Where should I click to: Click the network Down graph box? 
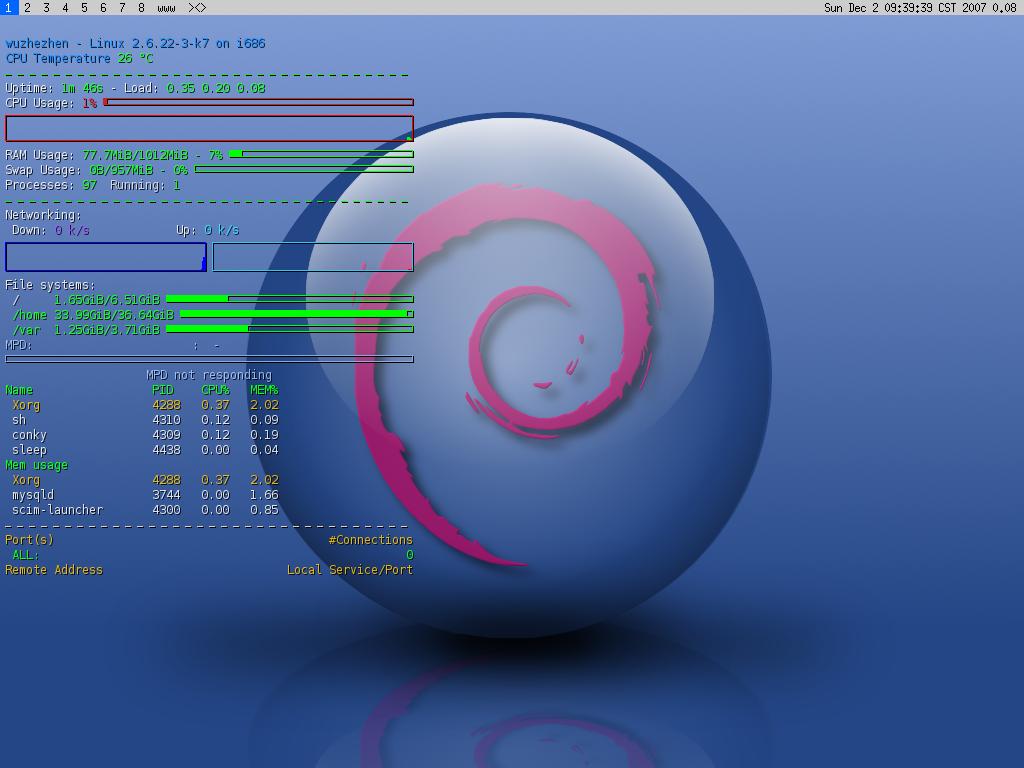pos(106,257)
